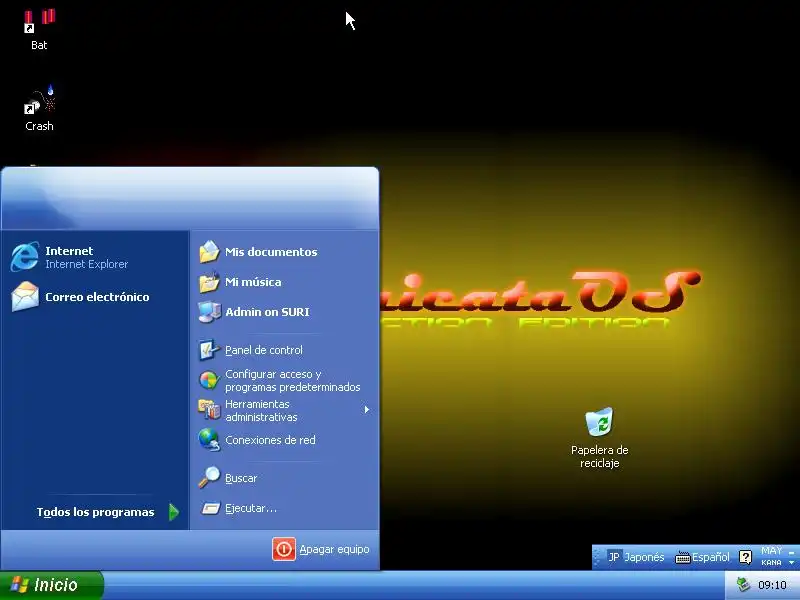Minimize the language bar
Screen dimensions: 800x600
(x=791, y=552)
